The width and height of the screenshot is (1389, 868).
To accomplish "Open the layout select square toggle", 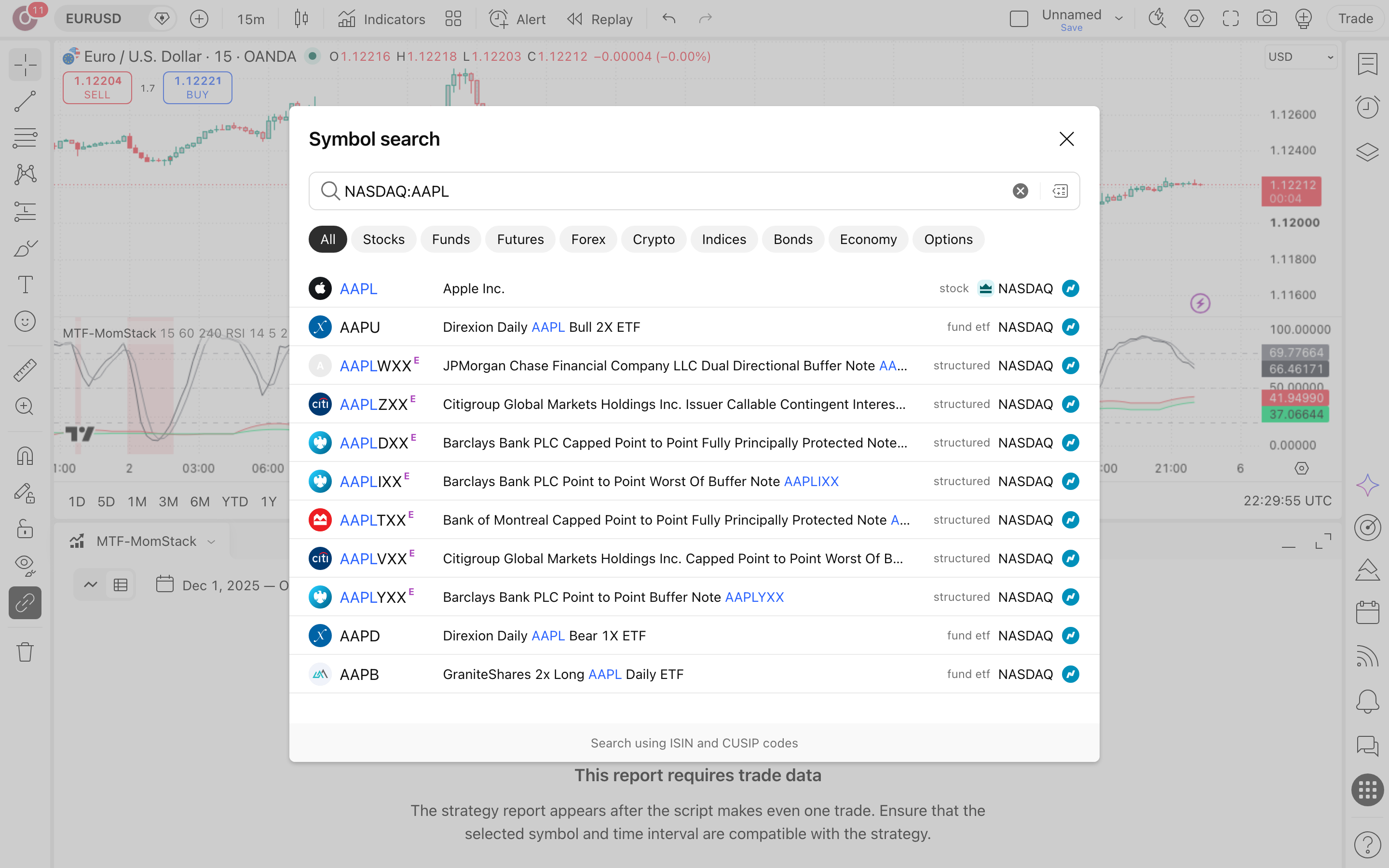I will point(1019,19).
